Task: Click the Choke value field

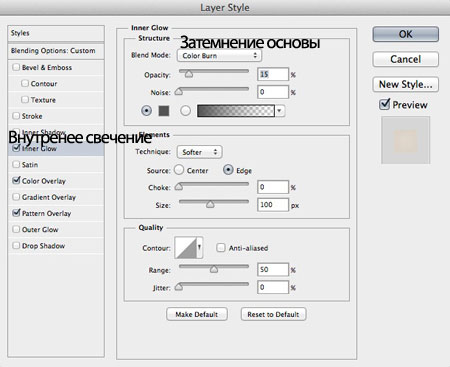Action: (273, 187)
